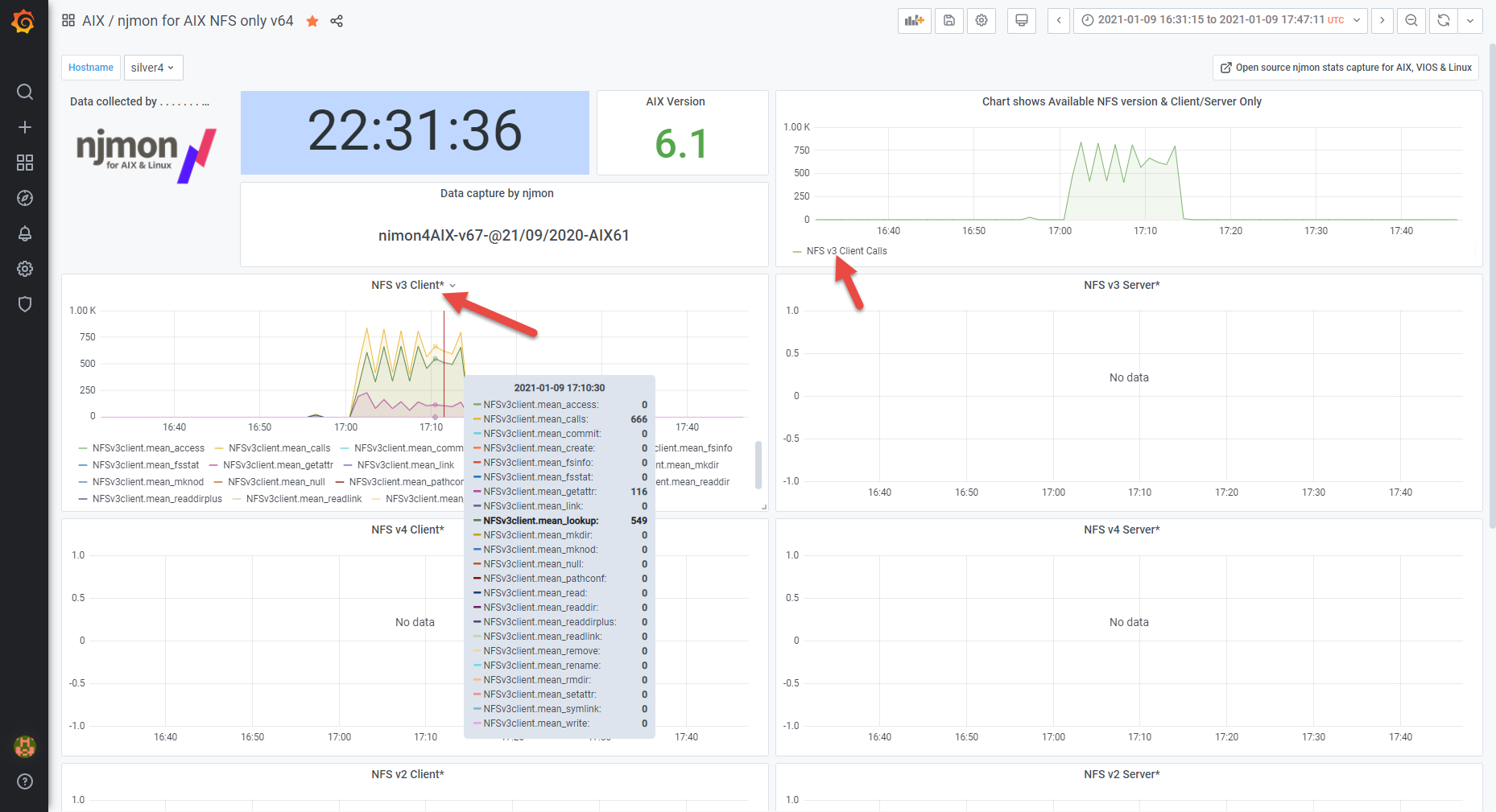Toggle NFS v3 Client Calls legend series
1496x812 pixels.
click(846, 251)
